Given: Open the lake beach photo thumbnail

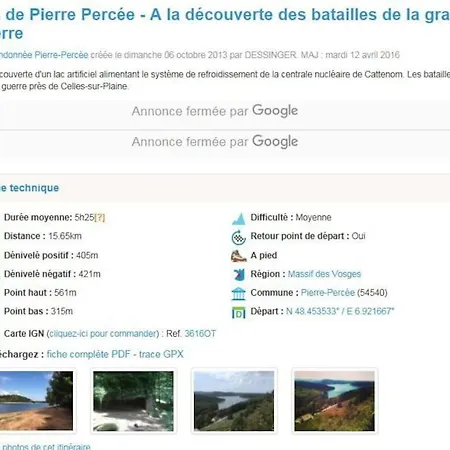Looking at the screenshot, I should [36, 400].
